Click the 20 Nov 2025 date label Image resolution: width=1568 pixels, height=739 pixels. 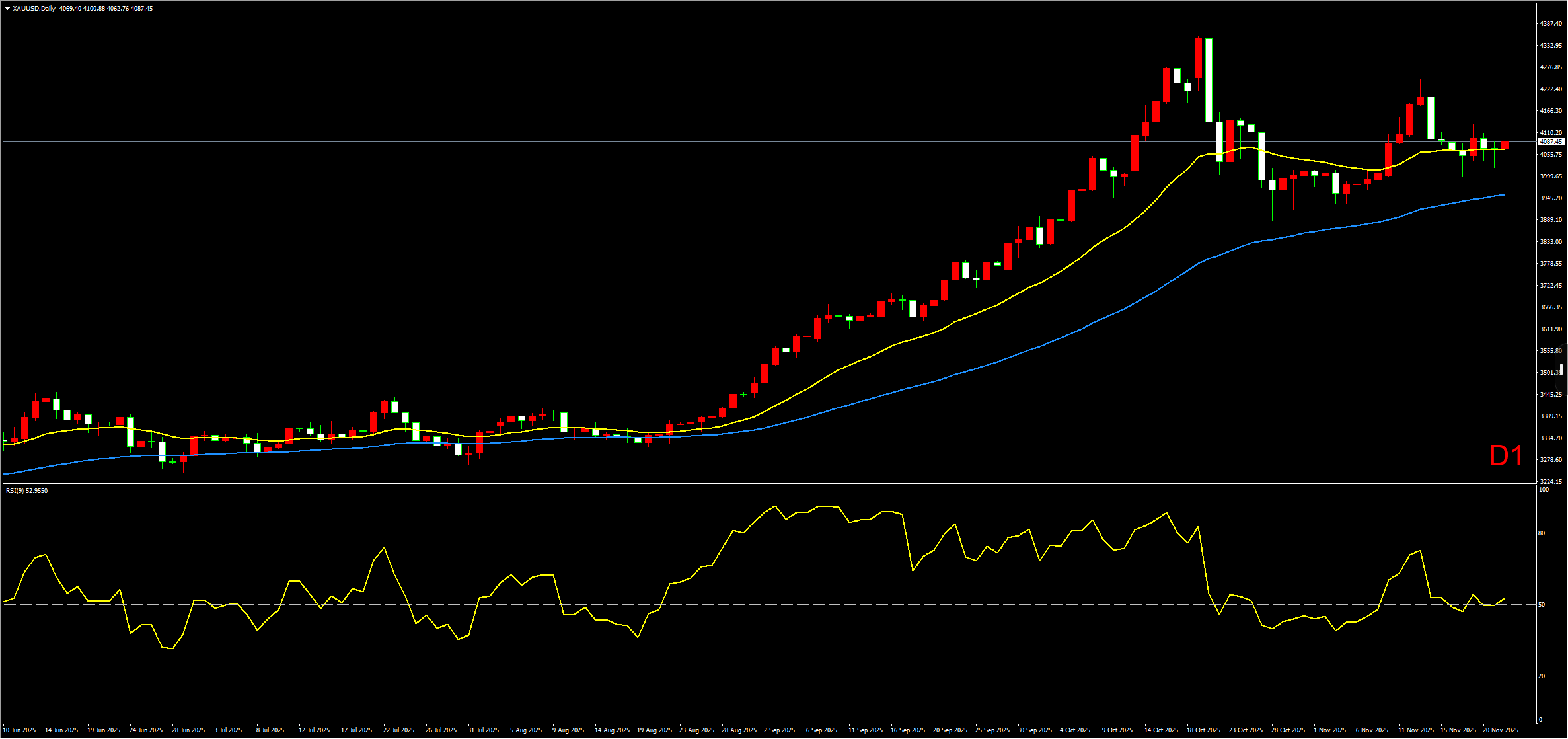tap(1500, 730)
